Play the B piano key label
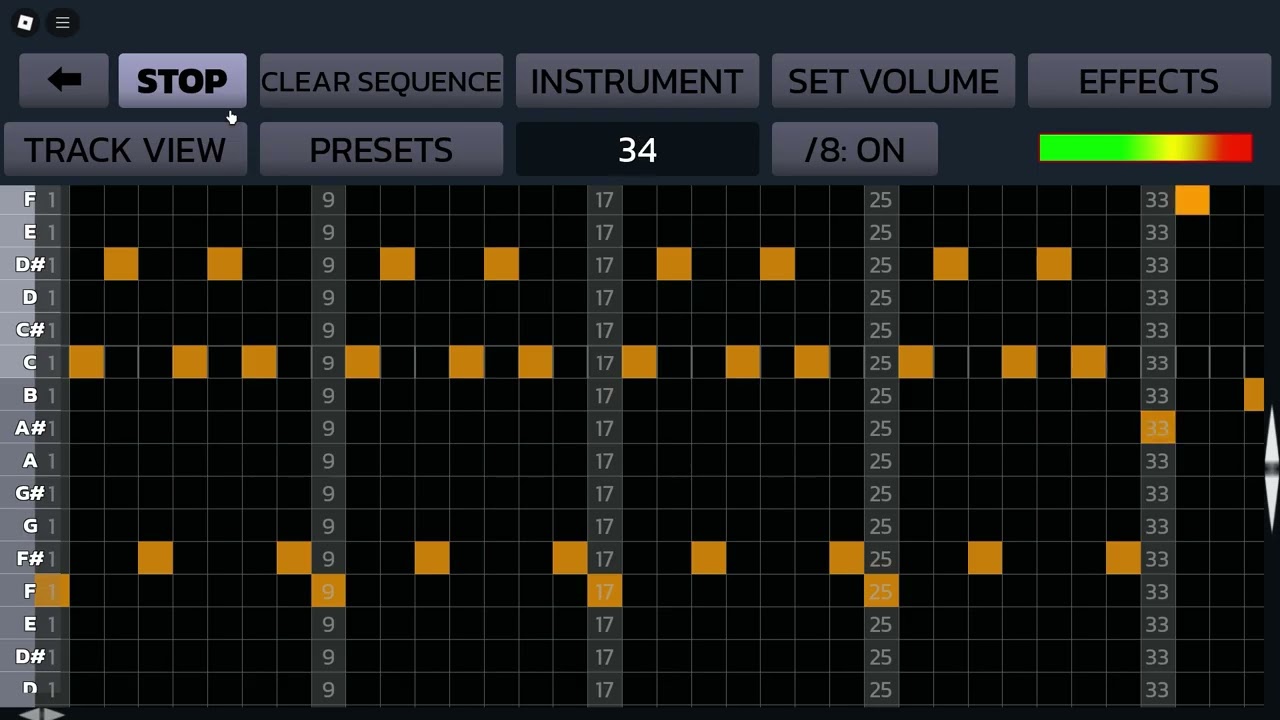1280x720 pixels. pos(30,395)
